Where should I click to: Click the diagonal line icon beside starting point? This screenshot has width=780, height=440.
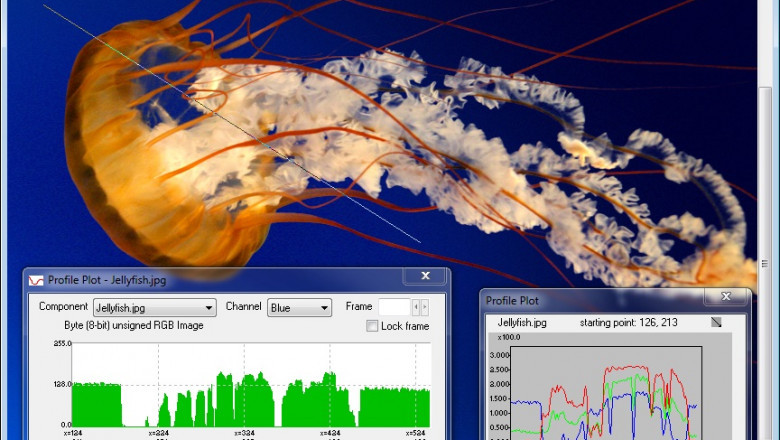tap(716, 322)
